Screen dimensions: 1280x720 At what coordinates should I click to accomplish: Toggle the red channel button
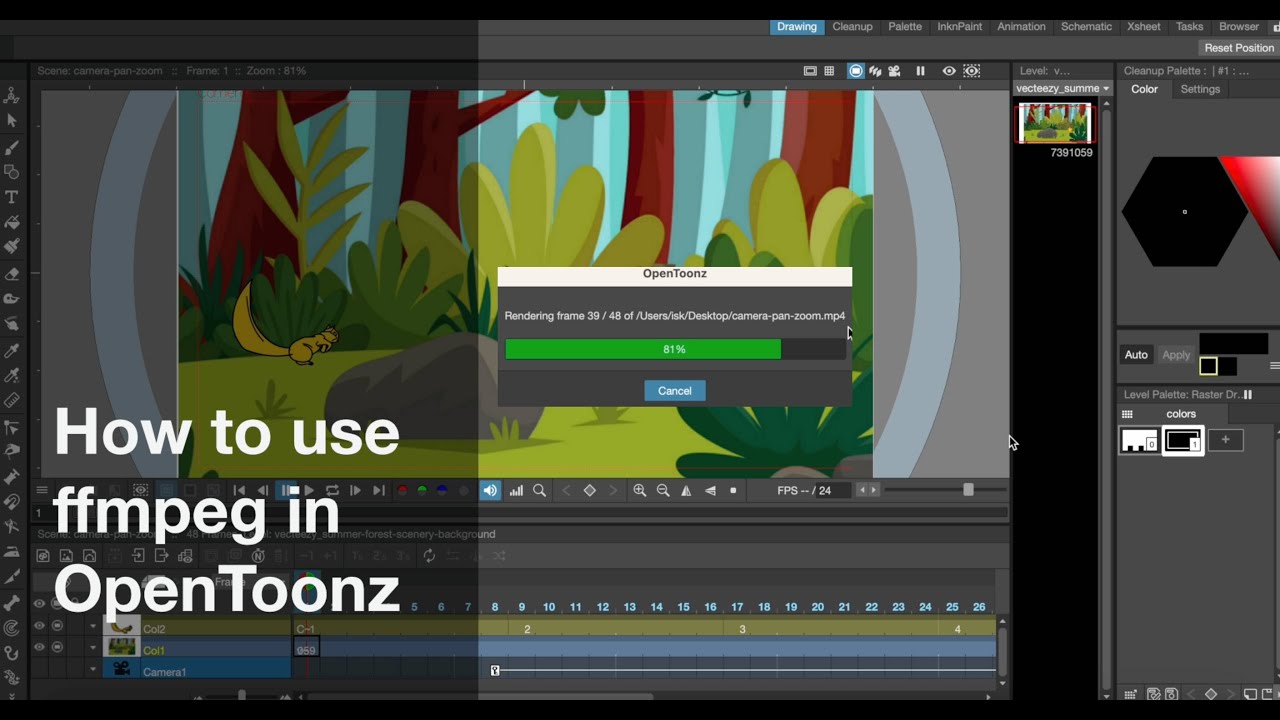click(402, 490)
